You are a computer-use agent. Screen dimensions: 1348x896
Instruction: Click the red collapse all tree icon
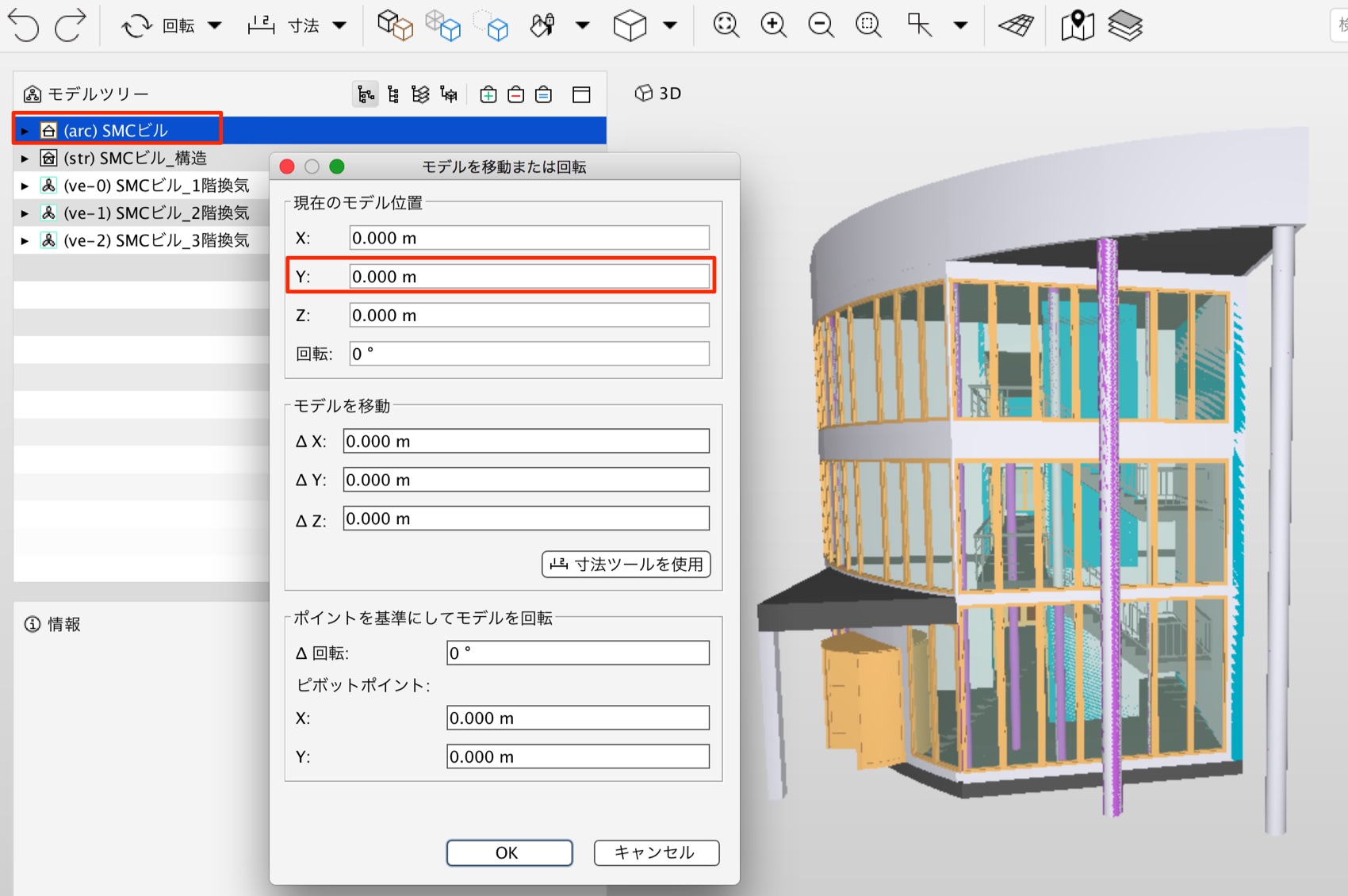pyautogui.click(x=515, y=94)
